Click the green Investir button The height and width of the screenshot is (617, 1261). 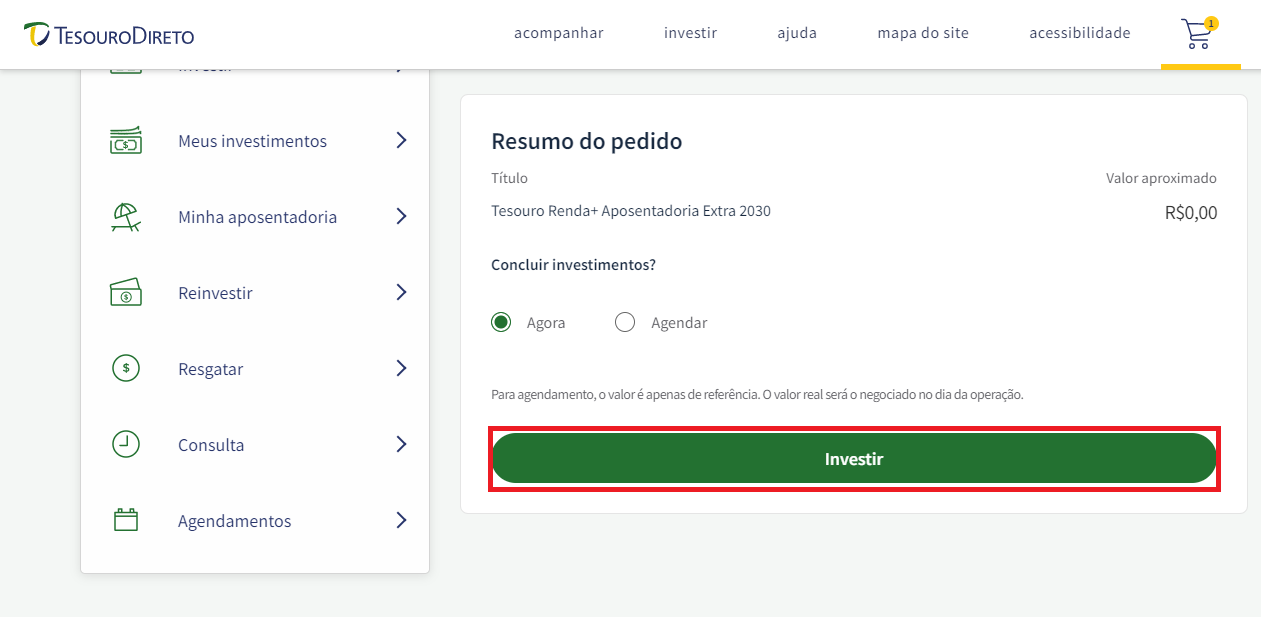(x=854, y=459)
